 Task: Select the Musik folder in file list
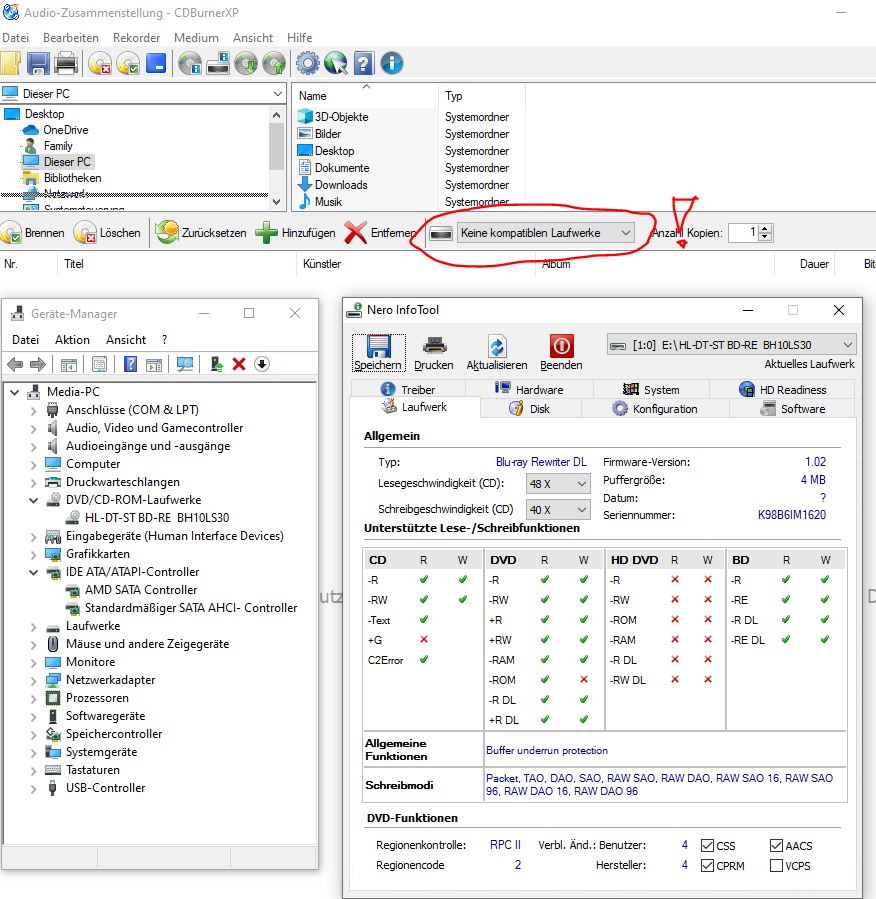point(328,202)
